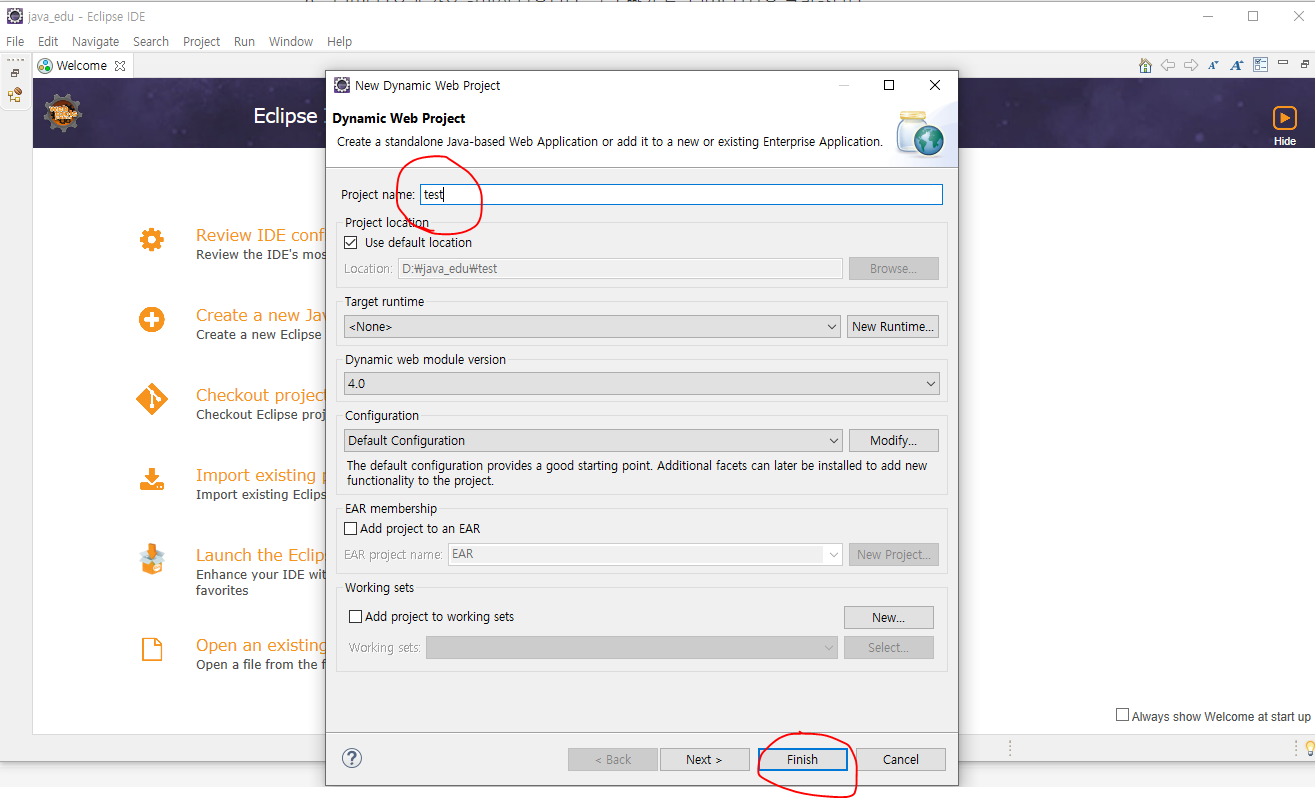Open Dynamic web module version dropdown
The height and width of the screenshot is (798, 1315).
(x=642, y=383)
